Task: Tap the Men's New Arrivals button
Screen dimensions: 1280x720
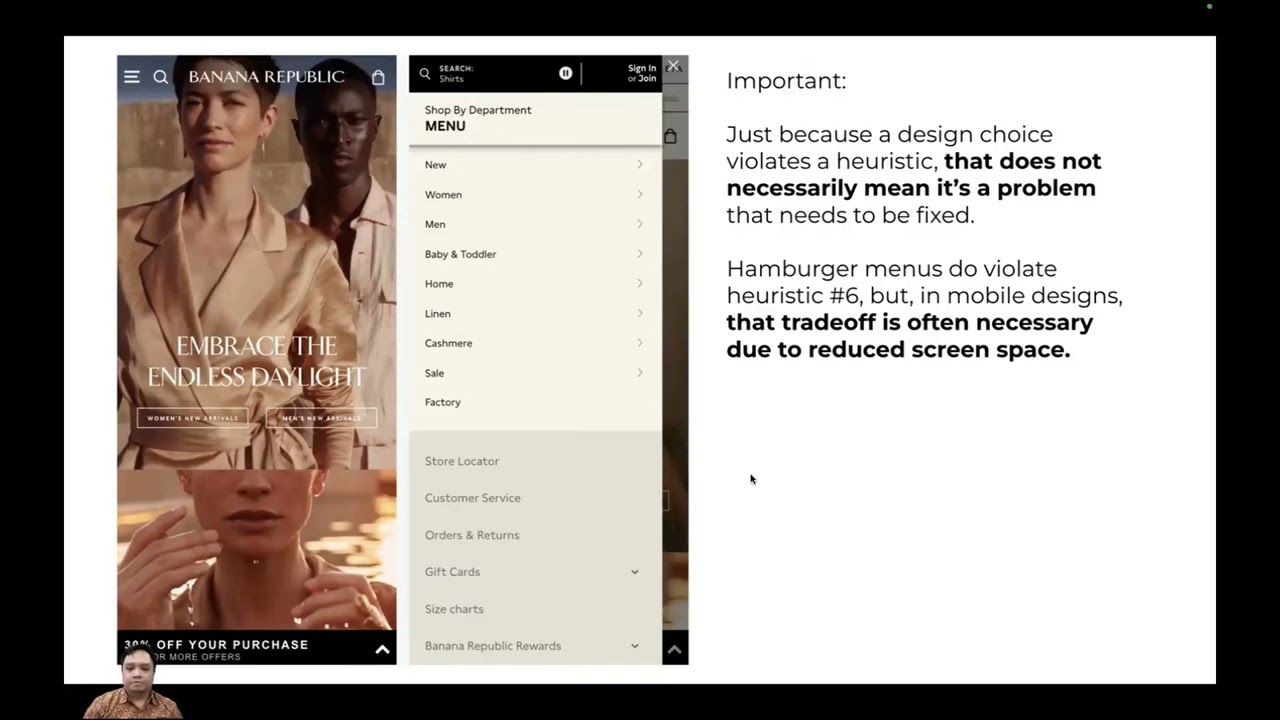Action: (x=322, y=418)
